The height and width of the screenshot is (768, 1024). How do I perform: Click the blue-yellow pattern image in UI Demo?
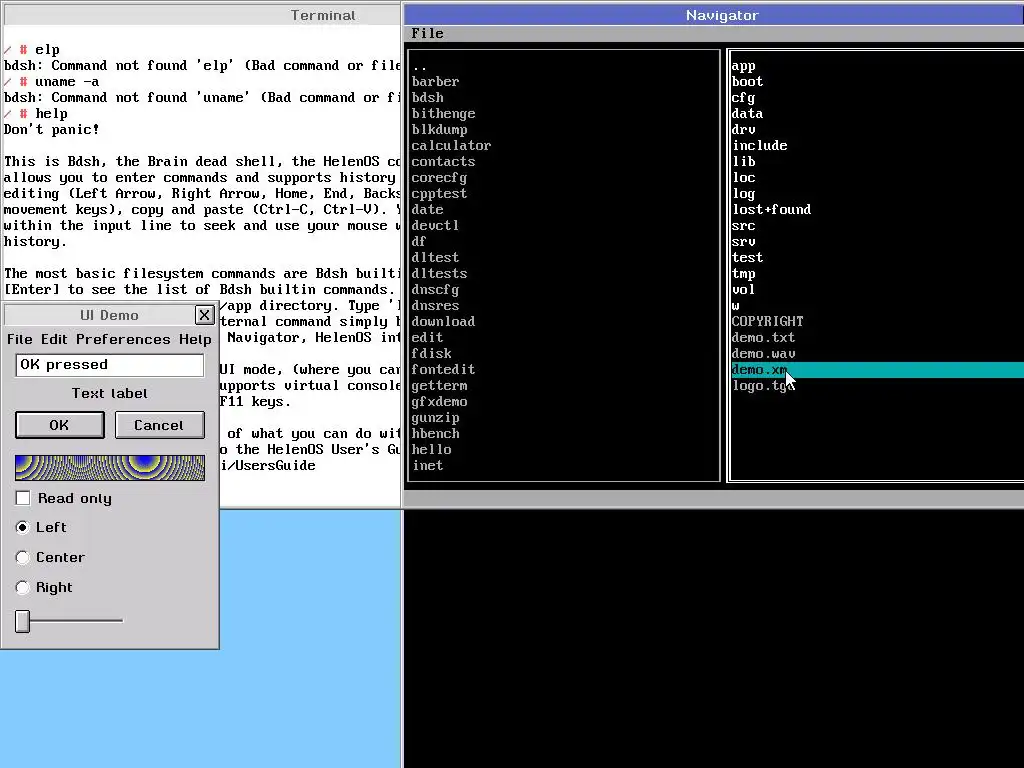(x=110, y=468)
